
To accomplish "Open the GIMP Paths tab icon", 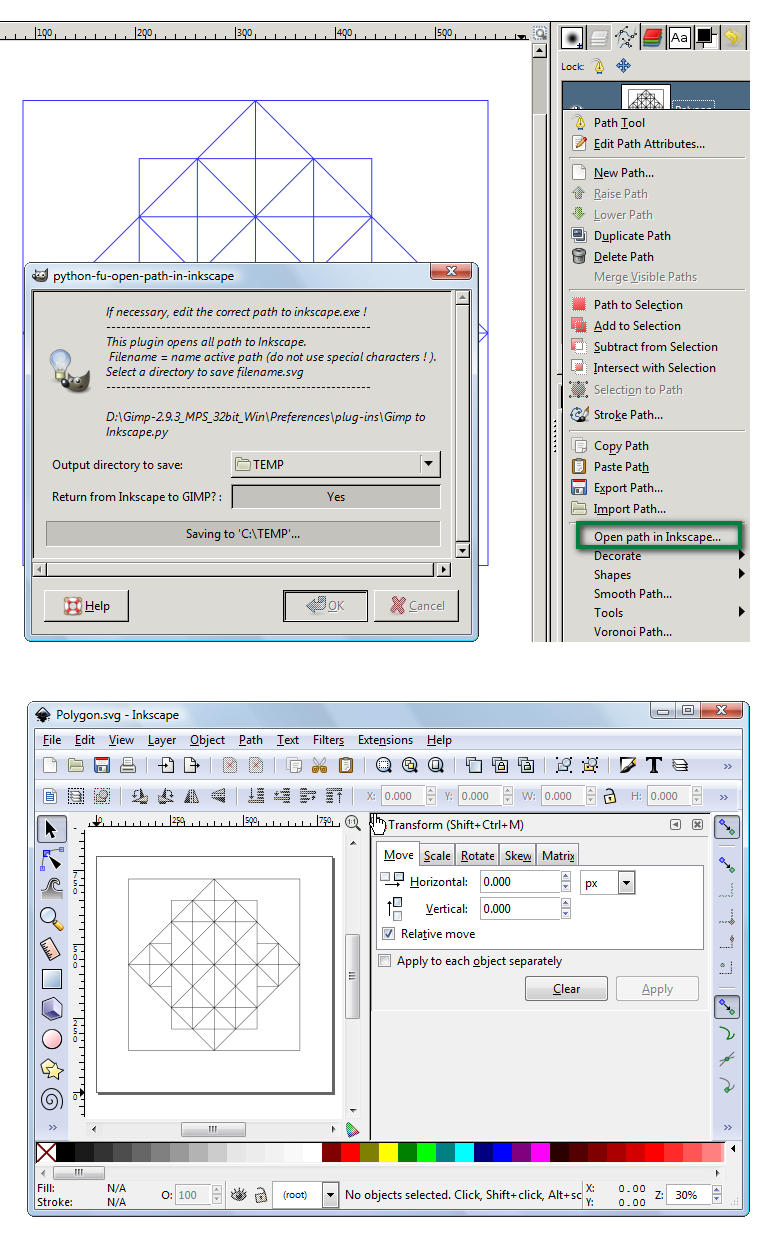I will [x=626, y=38].
